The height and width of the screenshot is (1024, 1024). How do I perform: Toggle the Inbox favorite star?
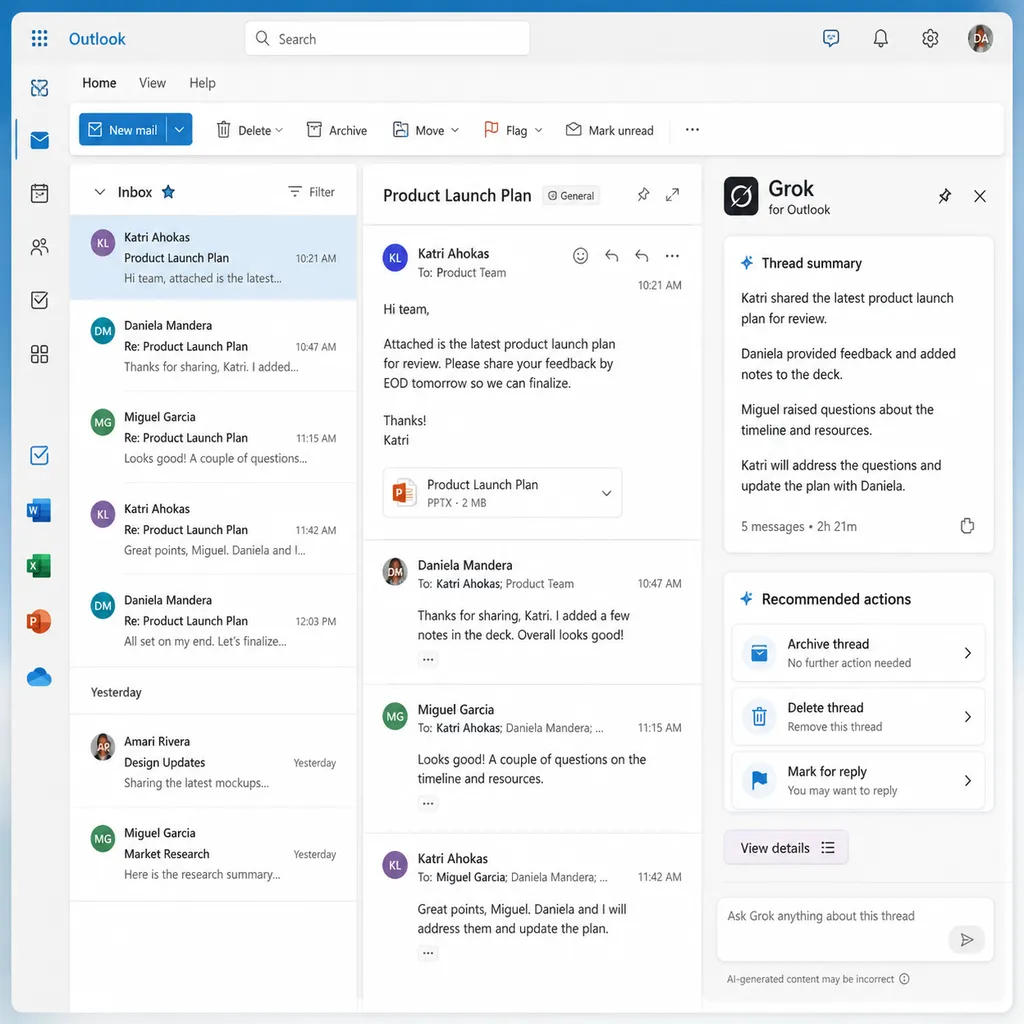[x=168, y=192]
